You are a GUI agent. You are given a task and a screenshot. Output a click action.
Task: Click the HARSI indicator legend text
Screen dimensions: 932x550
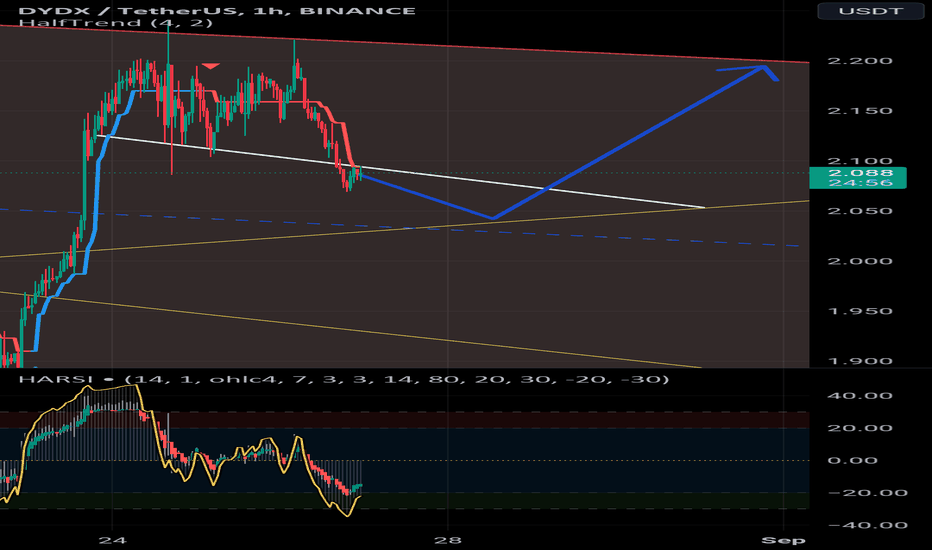344,379
